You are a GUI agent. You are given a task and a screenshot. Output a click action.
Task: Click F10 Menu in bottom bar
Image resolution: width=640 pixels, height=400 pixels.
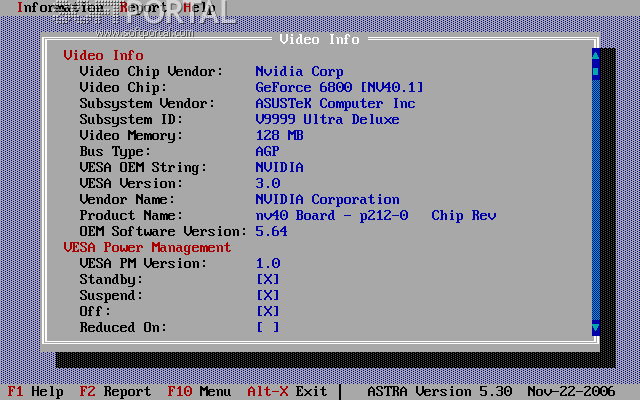pos(199,391)
